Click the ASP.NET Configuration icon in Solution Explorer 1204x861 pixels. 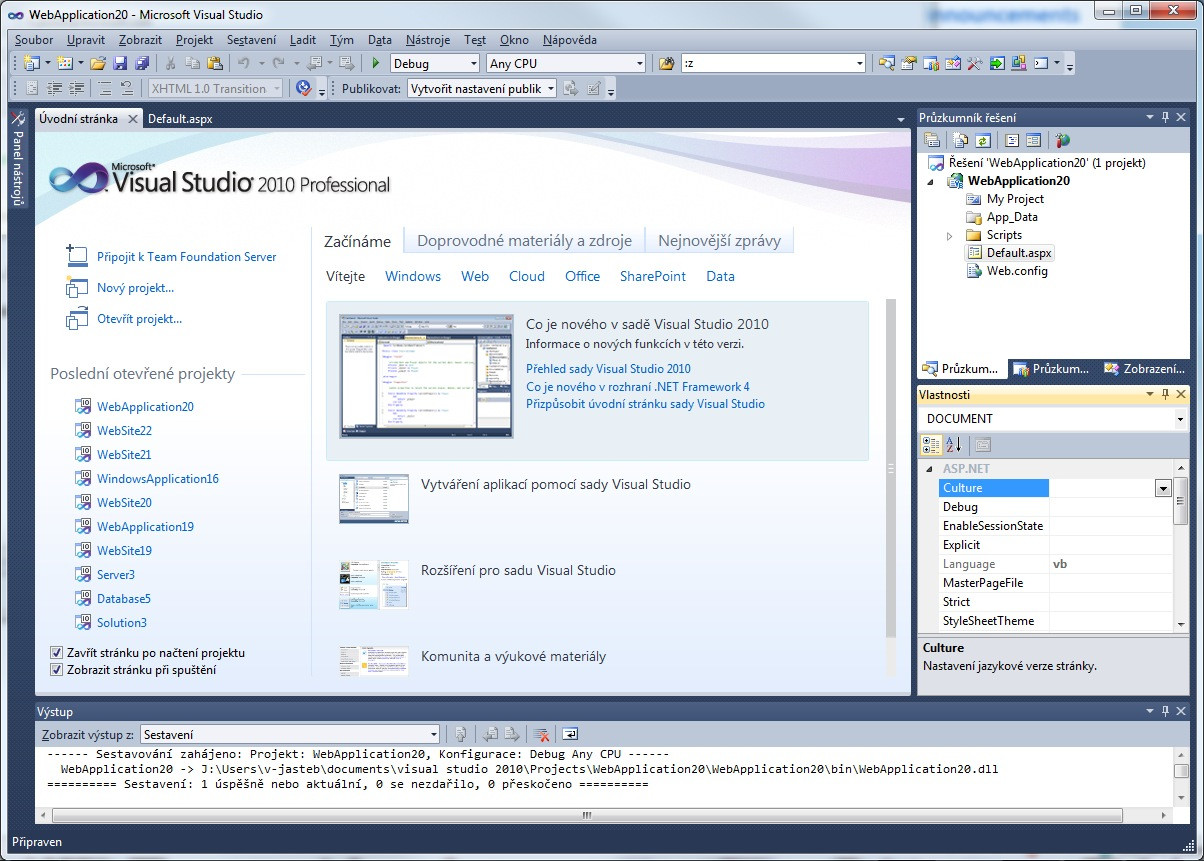tap(1062, 140)
